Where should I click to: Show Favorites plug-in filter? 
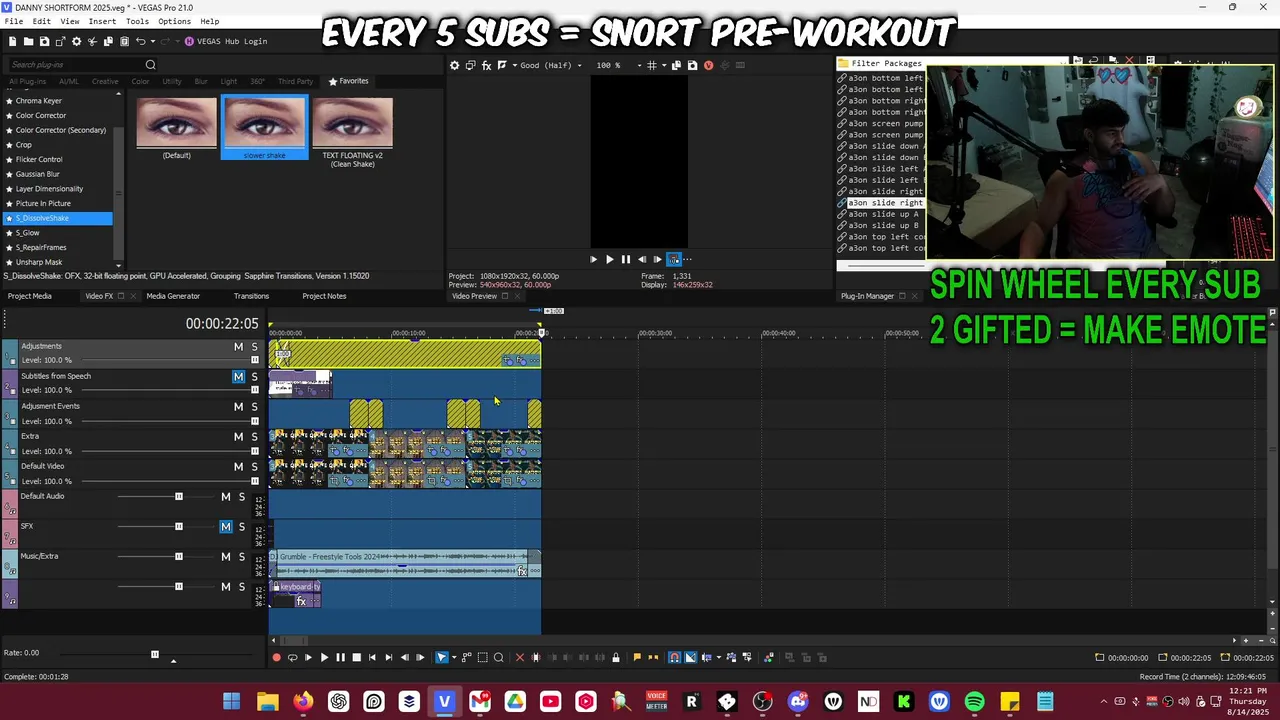pos(348,81)
